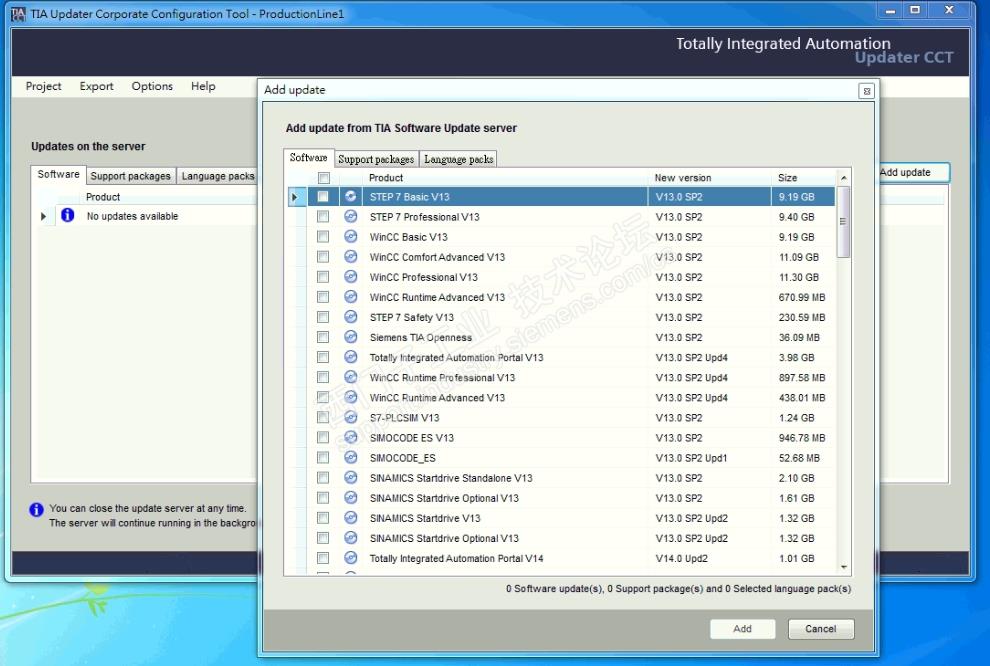Screen dimensions: 990x666
Task: Click update icon for STEP 7 Basic V13
Action: [350, 196]
